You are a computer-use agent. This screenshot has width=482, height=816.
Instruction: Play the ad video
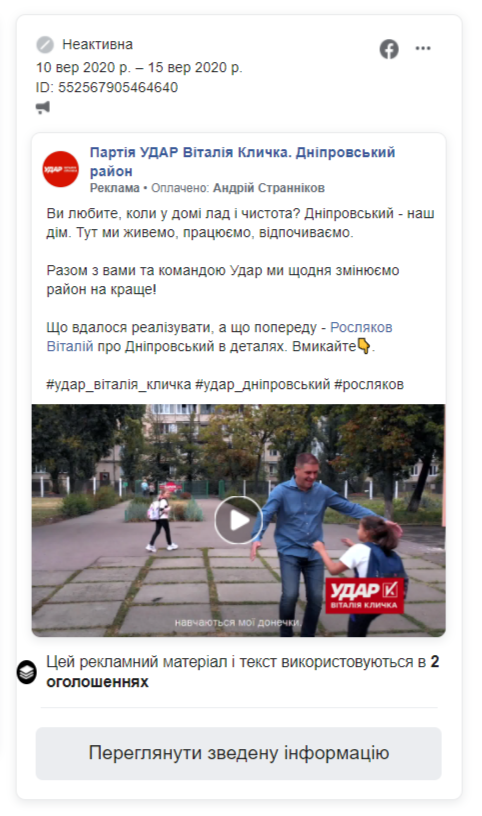click(x=238, y=520)
